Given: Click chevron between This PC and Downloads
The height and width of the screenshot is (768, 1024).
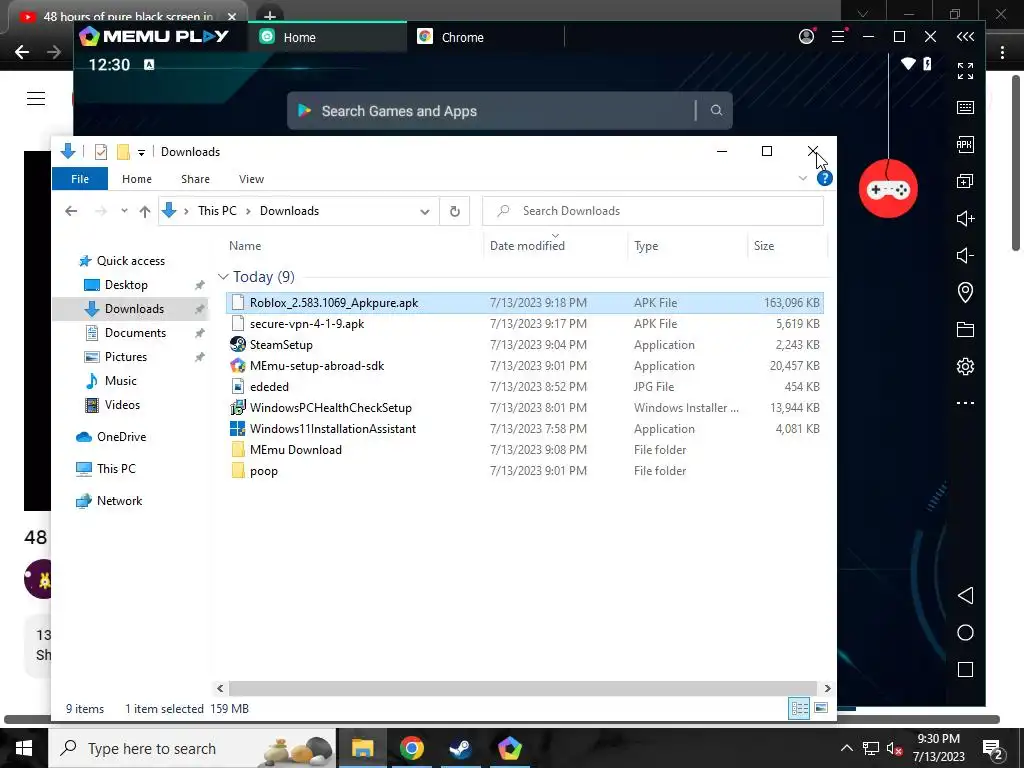Looking at the screenshot, I should (x=248, y=211).
